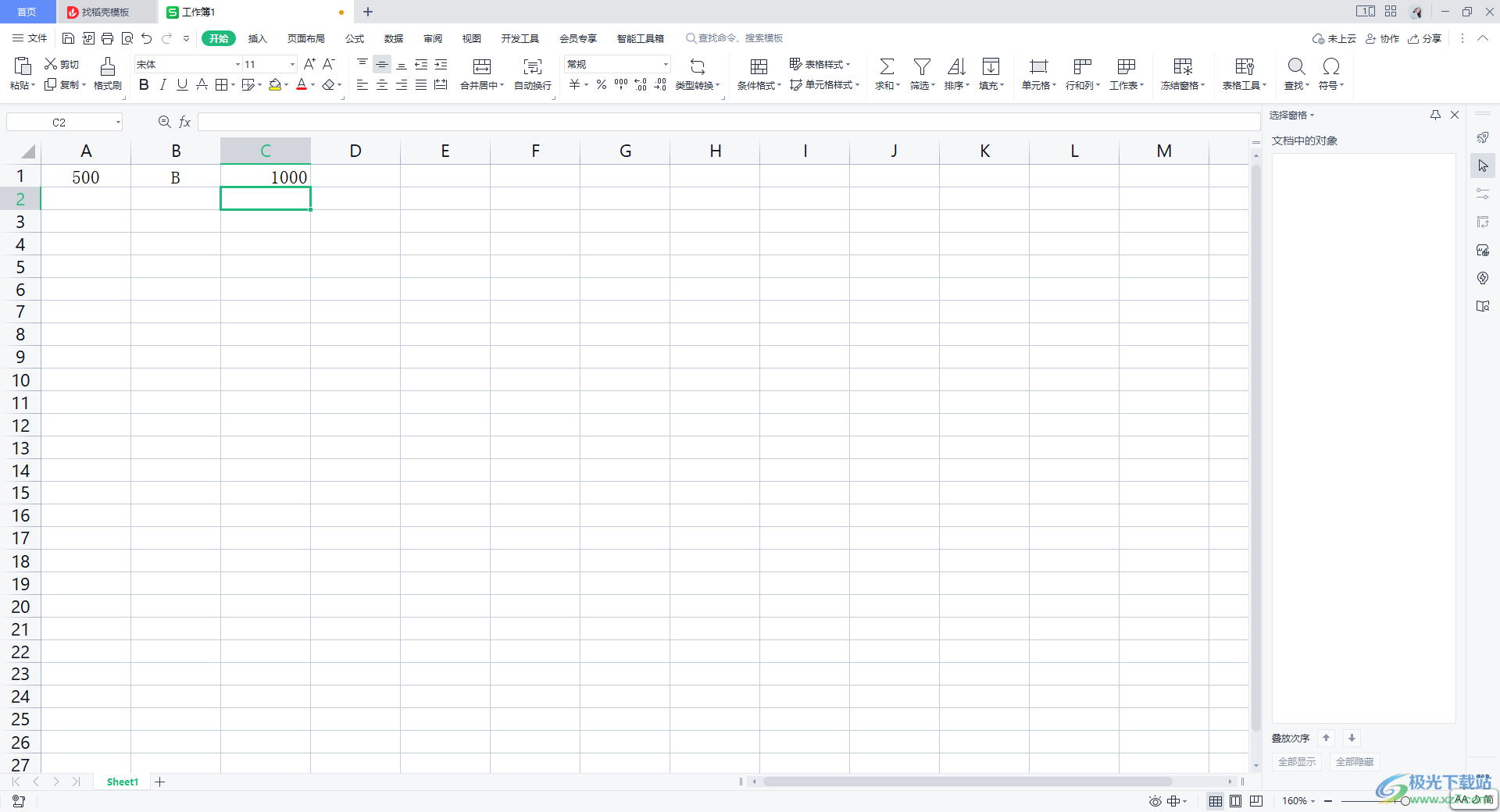Increase decimal places icon
This screenshot has height=812, width=1500.
click(x=641, y=84)
